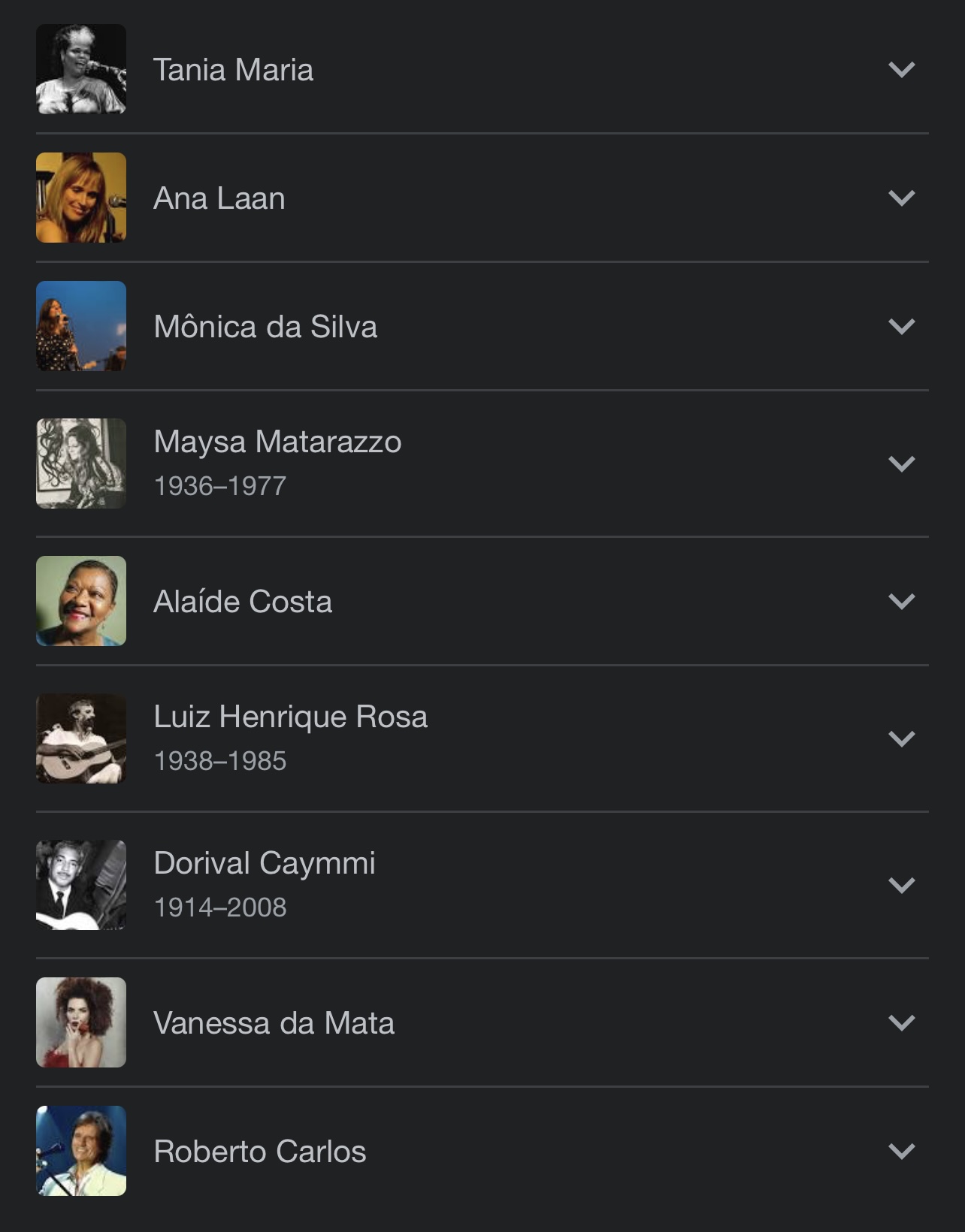Open Luiz Henrique Rosa's guitar photo
The width and height of the screenshot is (965, 1232).
pos(81,738)
